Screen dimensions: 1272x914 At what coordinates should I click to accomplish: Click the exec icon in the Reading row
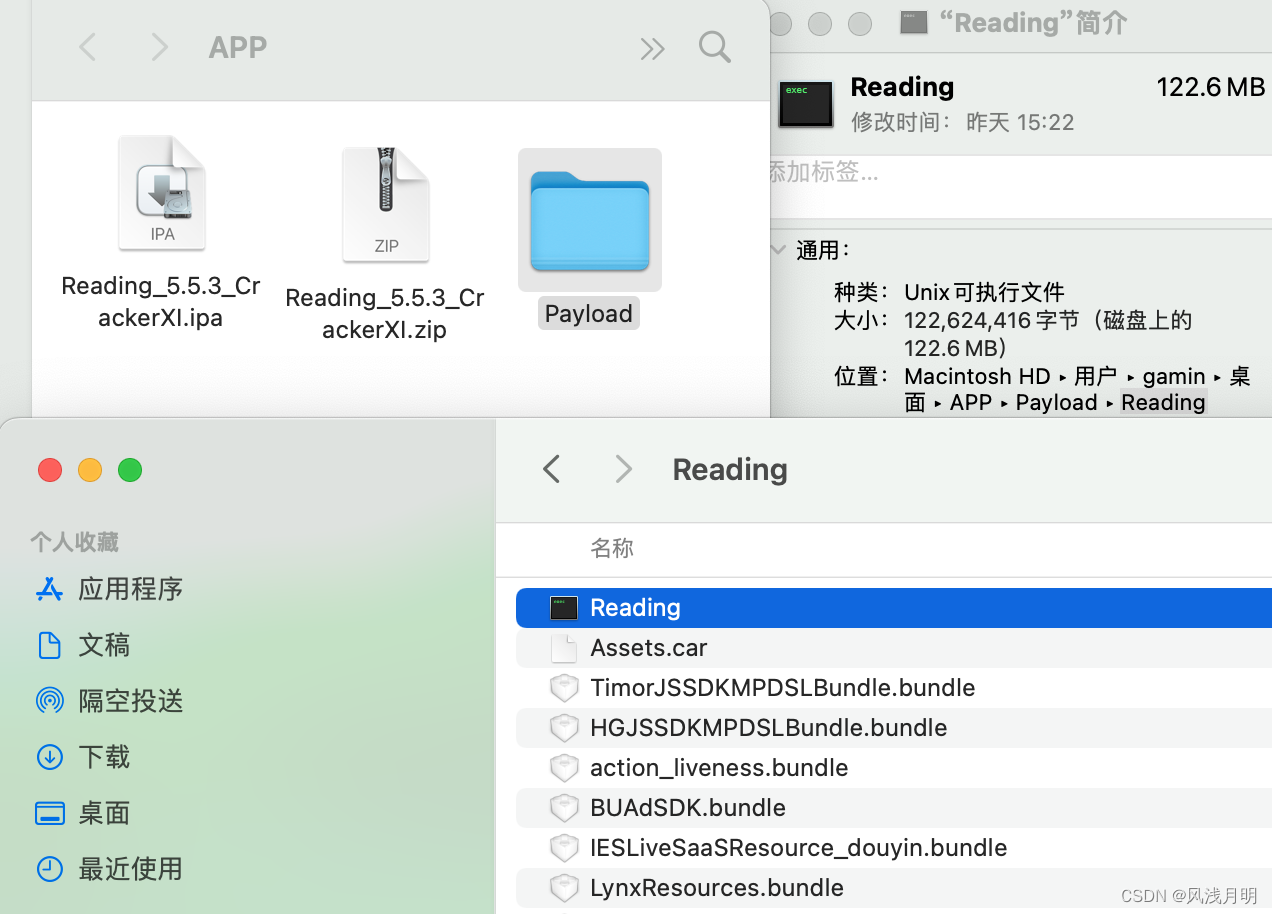(564, 608)
